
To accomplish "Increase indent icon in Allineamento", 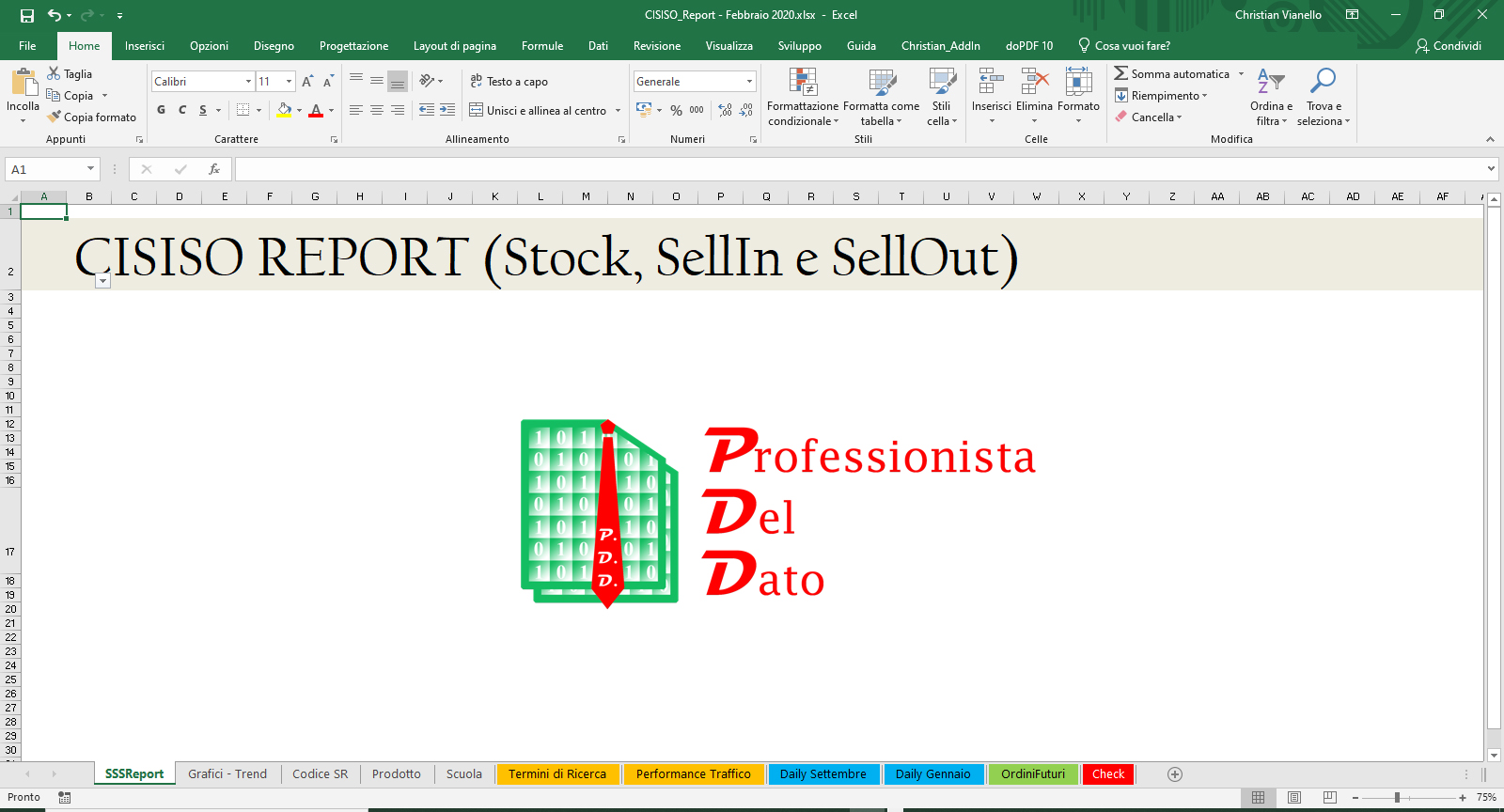I will coord(447,110).
